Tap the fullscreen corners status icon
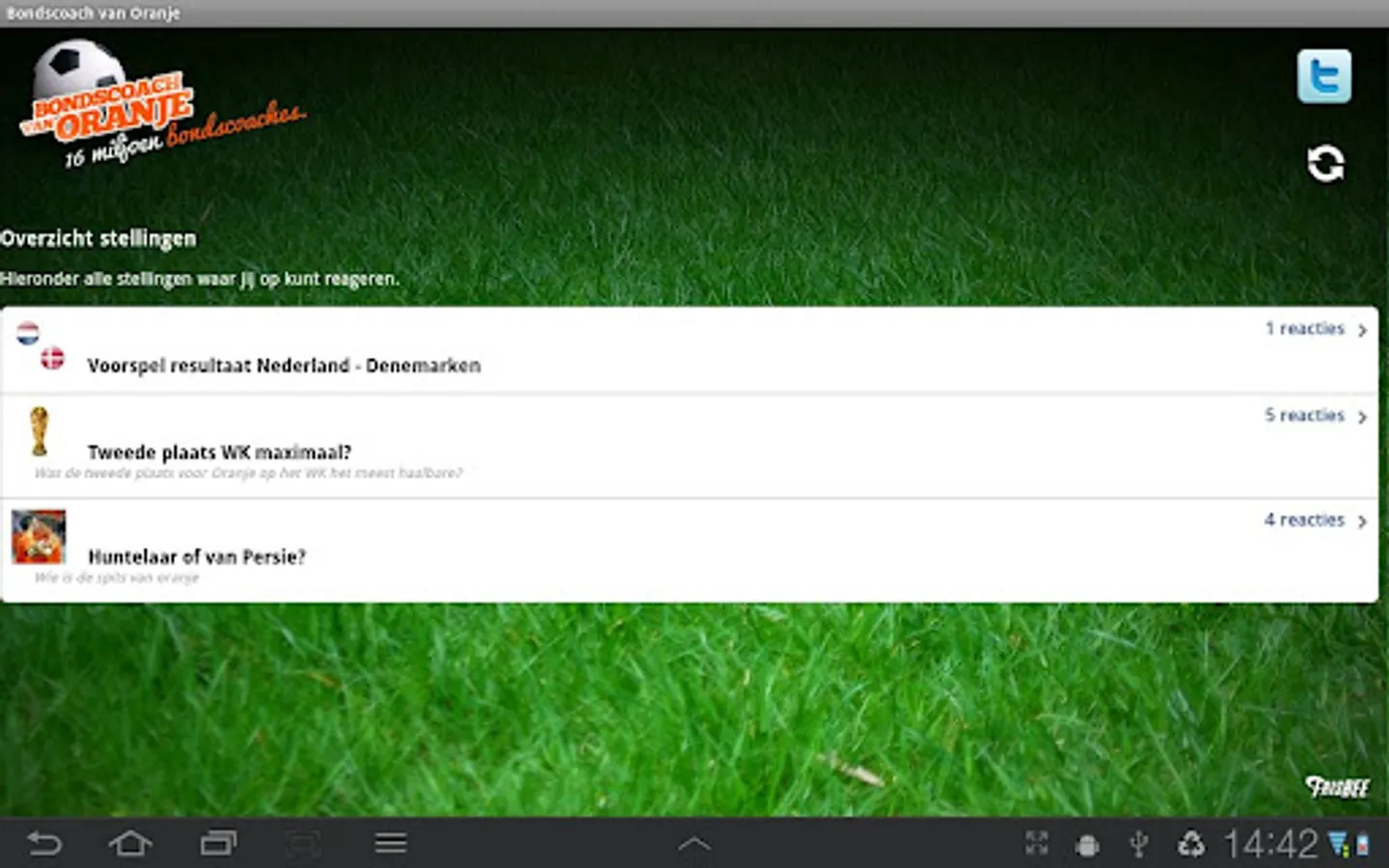Screen dimensions: 1389x868 (x=1037, y=844)
